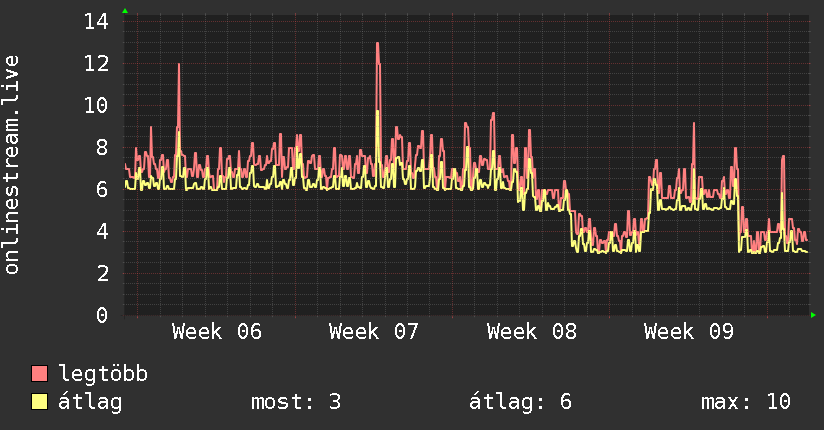Click the Week 06 axis label

(217, 332)
